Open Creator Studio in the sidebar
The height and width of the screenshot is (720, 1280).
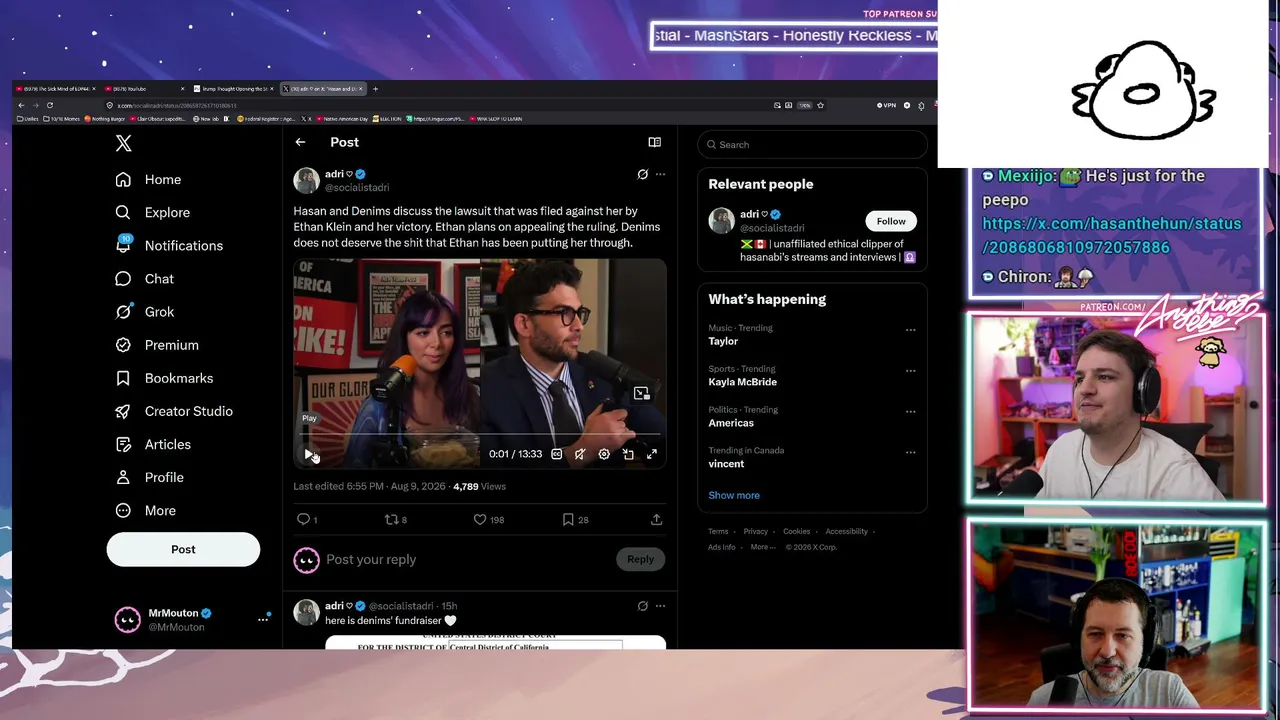point(173,411)
